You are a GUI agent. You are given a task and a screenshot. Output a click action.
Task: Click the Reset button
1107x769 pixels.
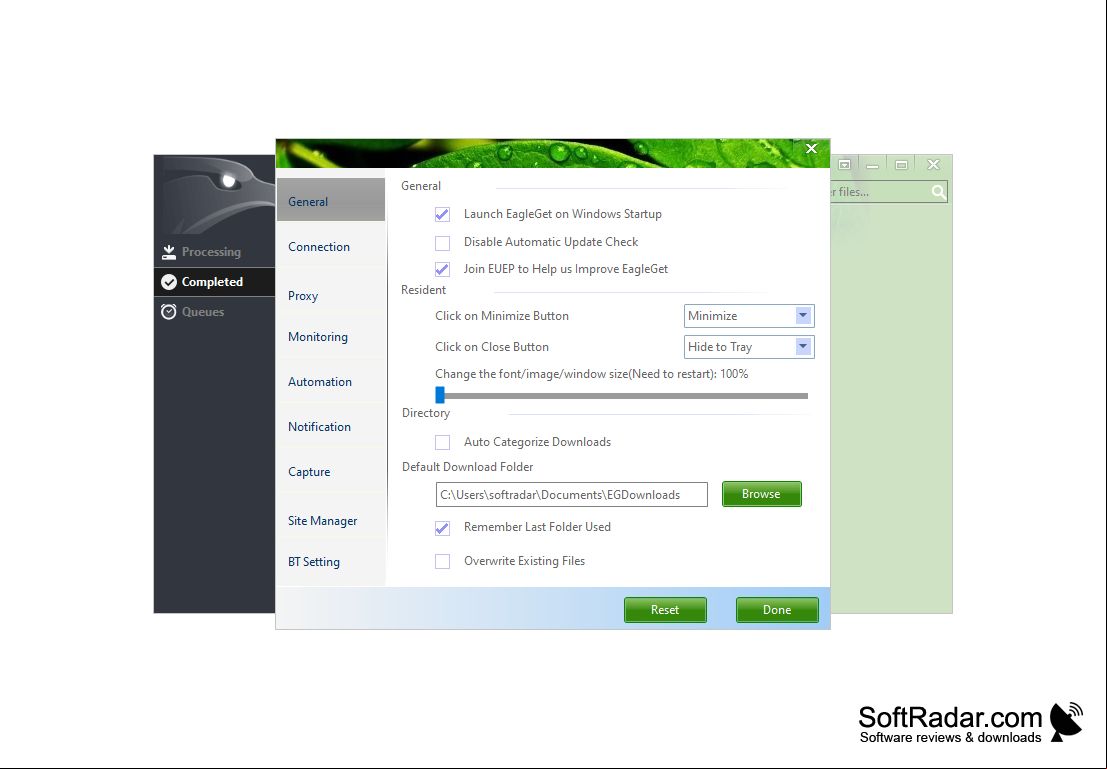point(665,609)
